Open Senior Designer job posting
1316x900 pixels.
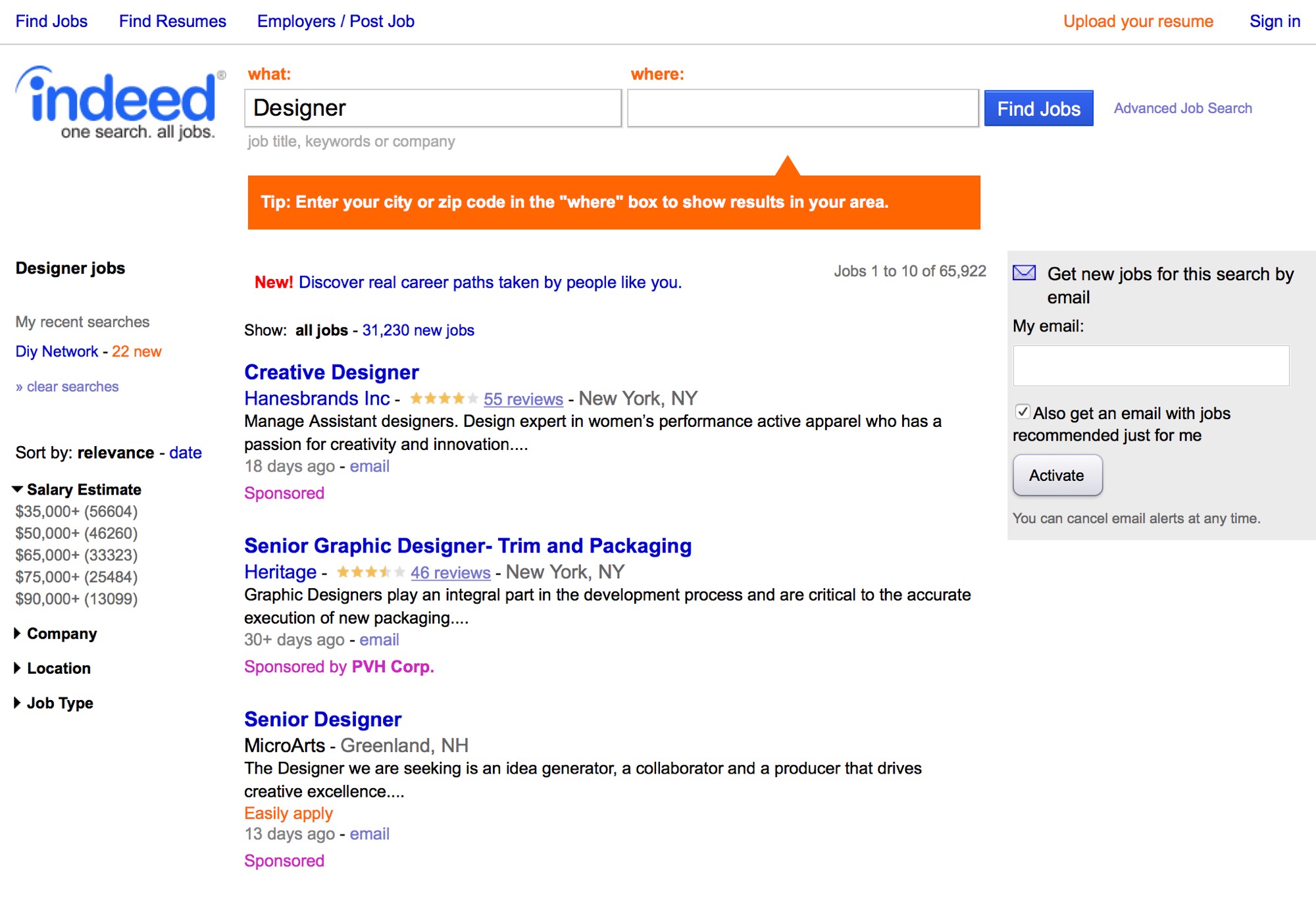click(322, 720)
